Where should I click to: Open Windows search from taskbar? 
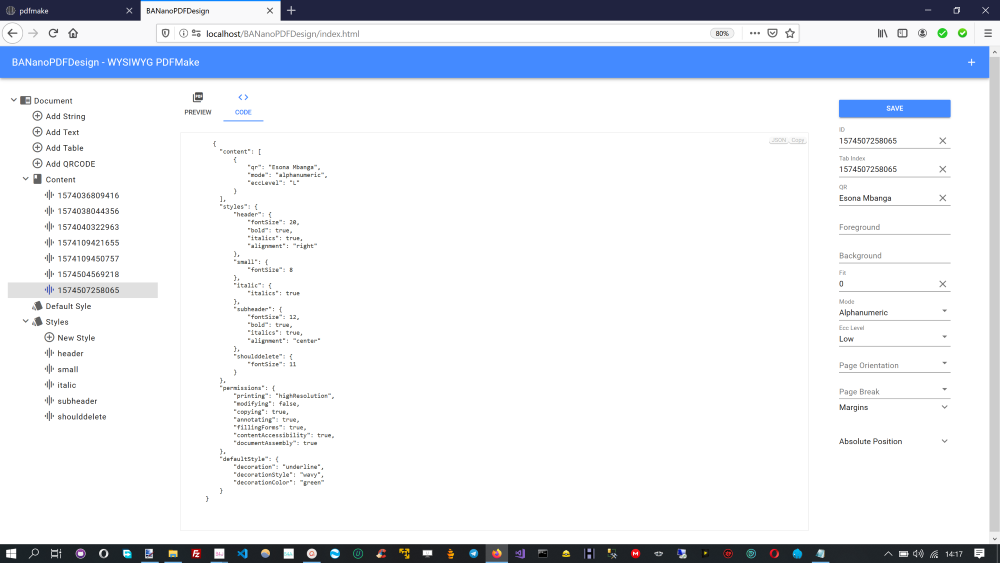tap(34, 553)
